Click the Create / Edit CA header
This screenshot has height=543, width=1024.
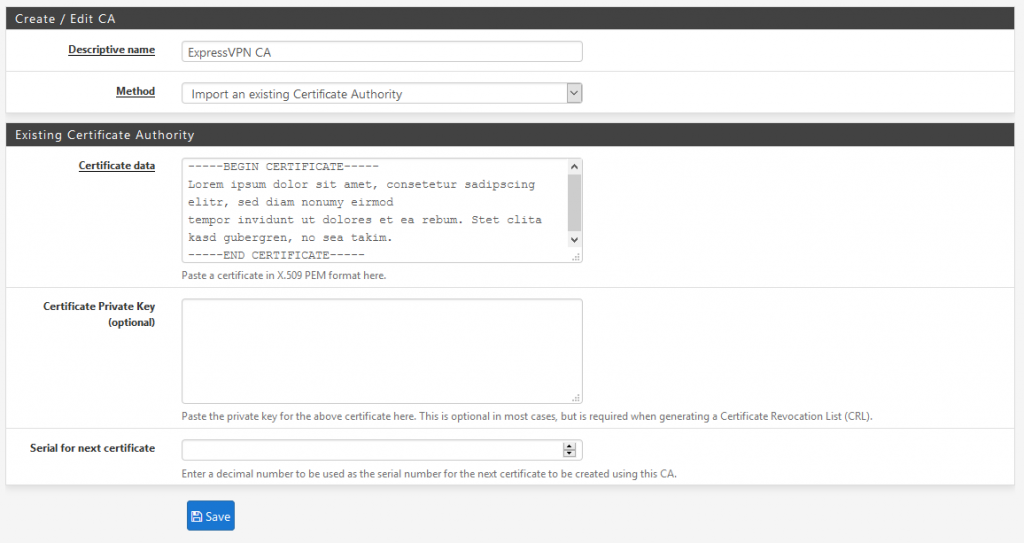tap(65, 19)
